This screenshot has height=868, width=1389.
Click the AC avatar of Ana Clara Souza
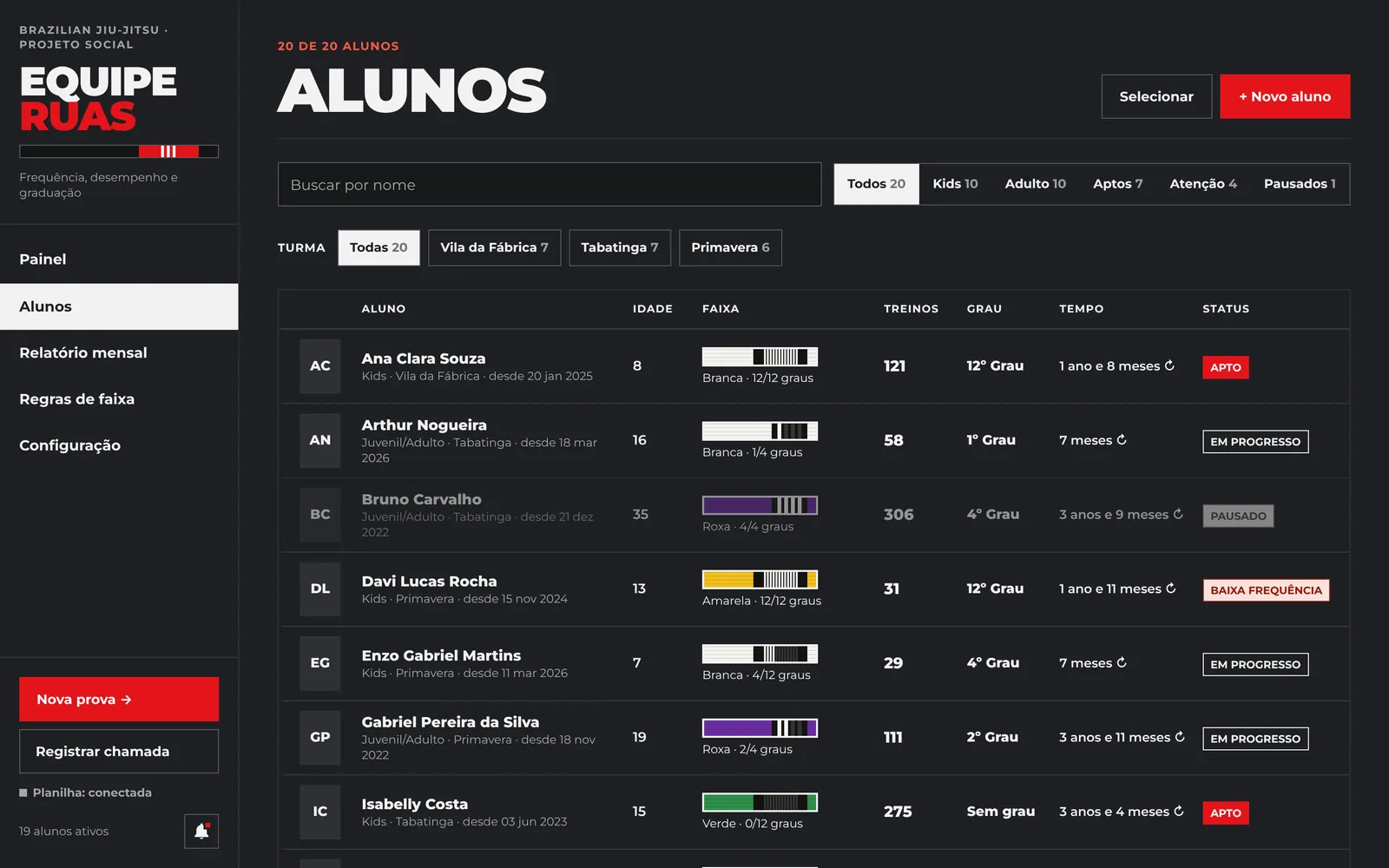click(320, 366)
